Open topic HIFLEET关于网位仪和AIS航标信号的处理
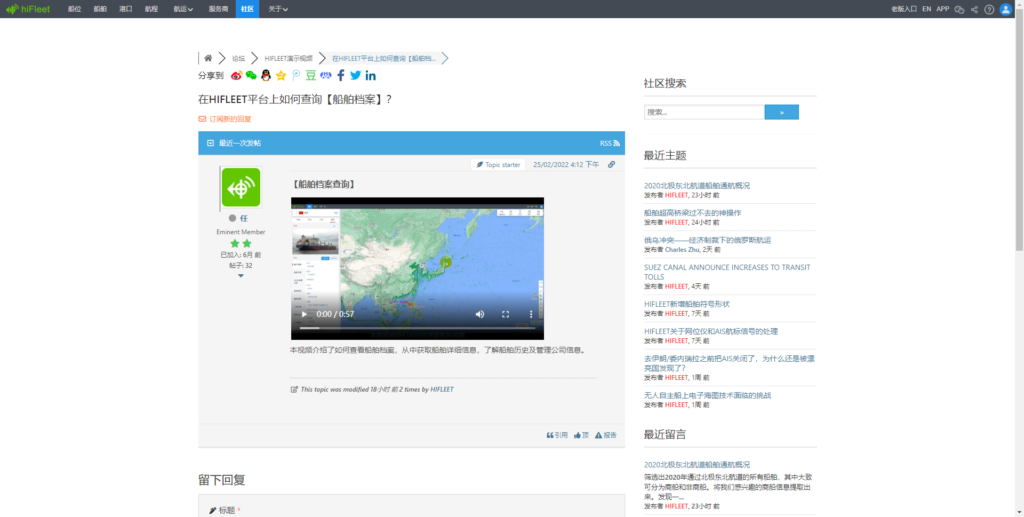The height and width of the screenshot is (517, 1024). point(711,332)
